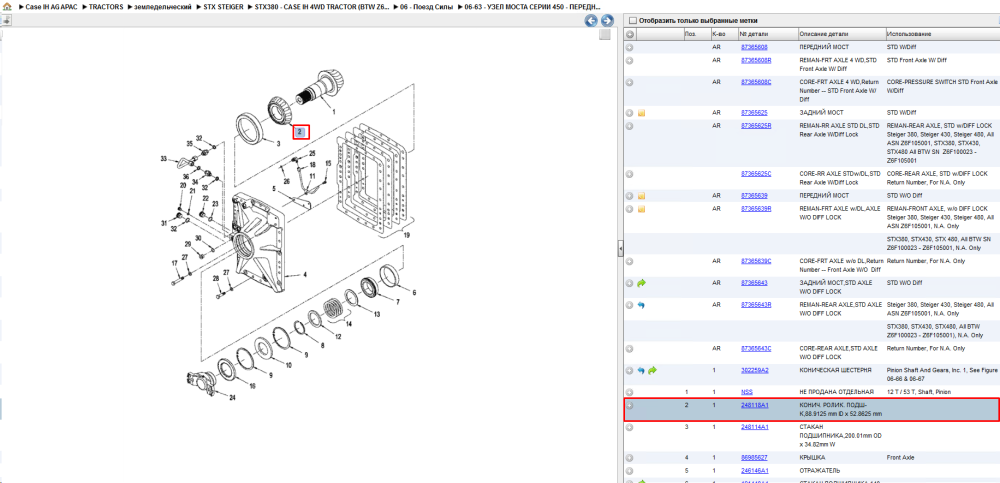Click the green arrow on row 87365643

tap(642, 283)
